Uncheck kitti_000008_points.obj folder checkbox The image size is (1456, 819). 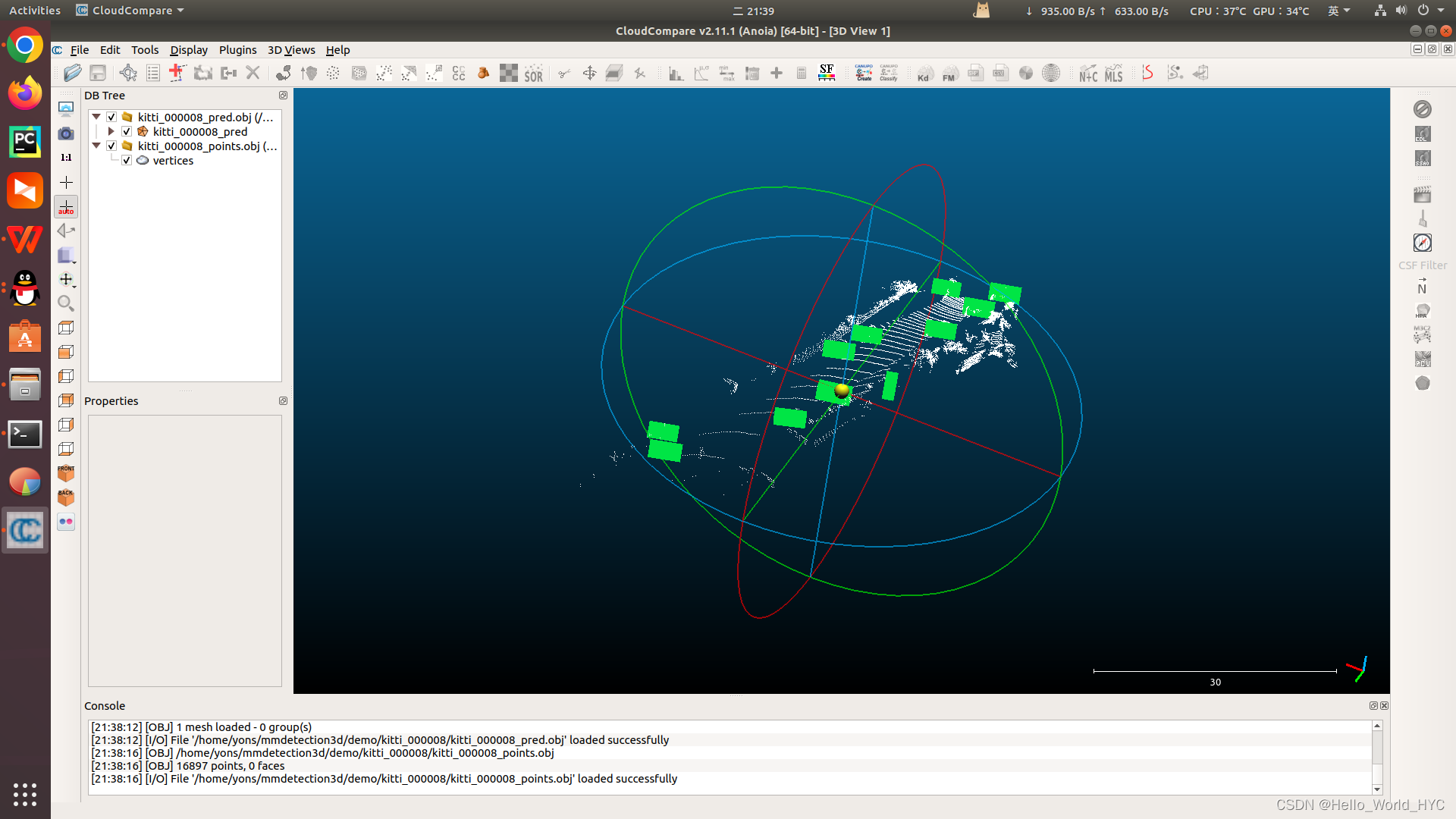click(x=111, y=146)
